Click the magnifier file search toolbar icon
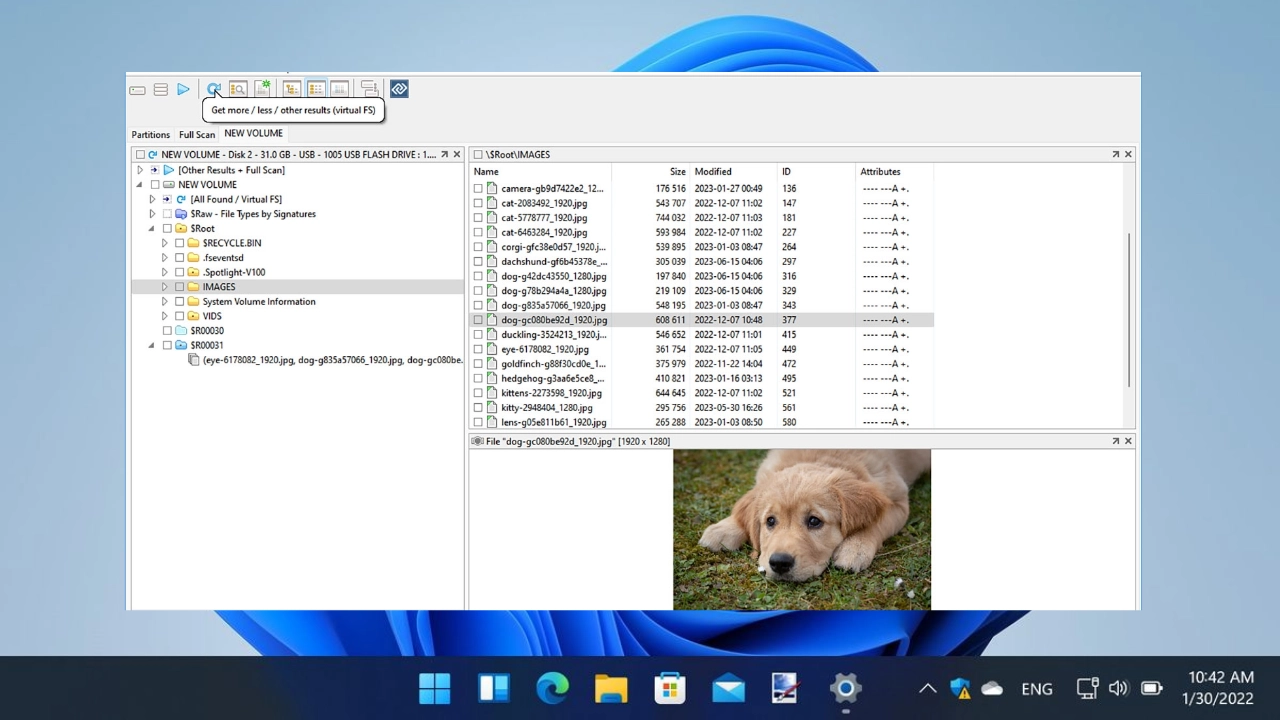The height and width of the screenshot is (720, 1280). click(x=238, y=89)
